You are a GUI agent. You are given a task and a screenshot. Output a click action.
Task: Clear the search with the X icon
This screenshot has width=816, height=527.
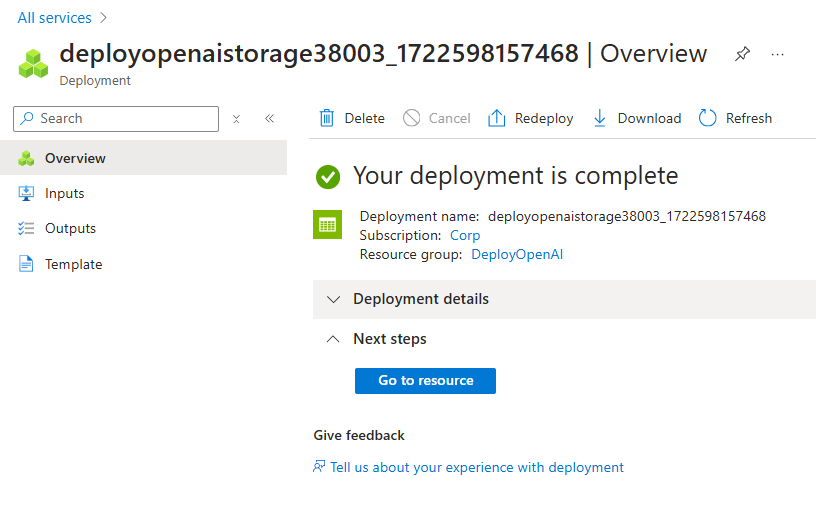pos(236,119)
